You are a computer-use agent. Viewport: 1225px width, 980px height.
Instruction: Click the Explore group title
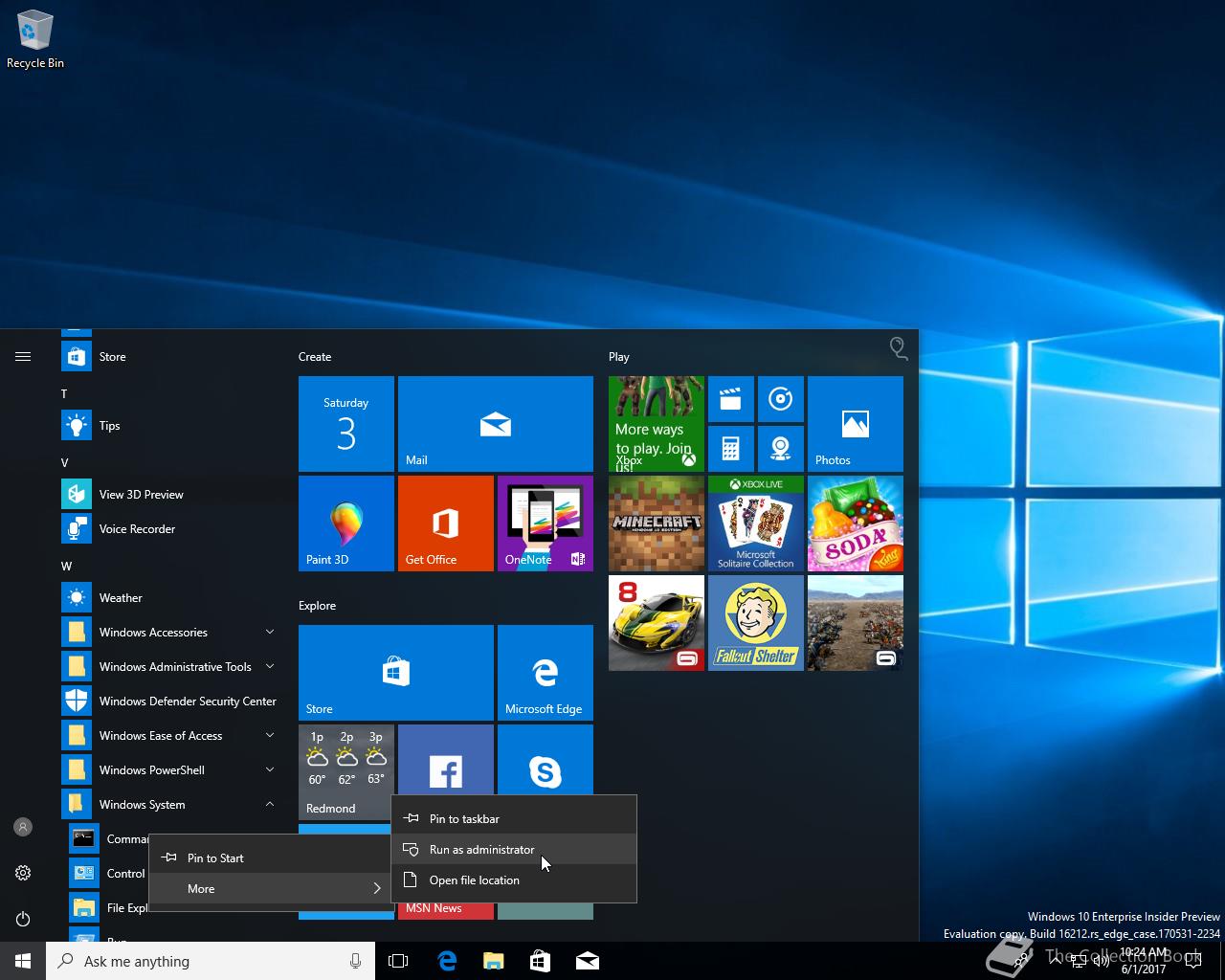coord(317,606)
